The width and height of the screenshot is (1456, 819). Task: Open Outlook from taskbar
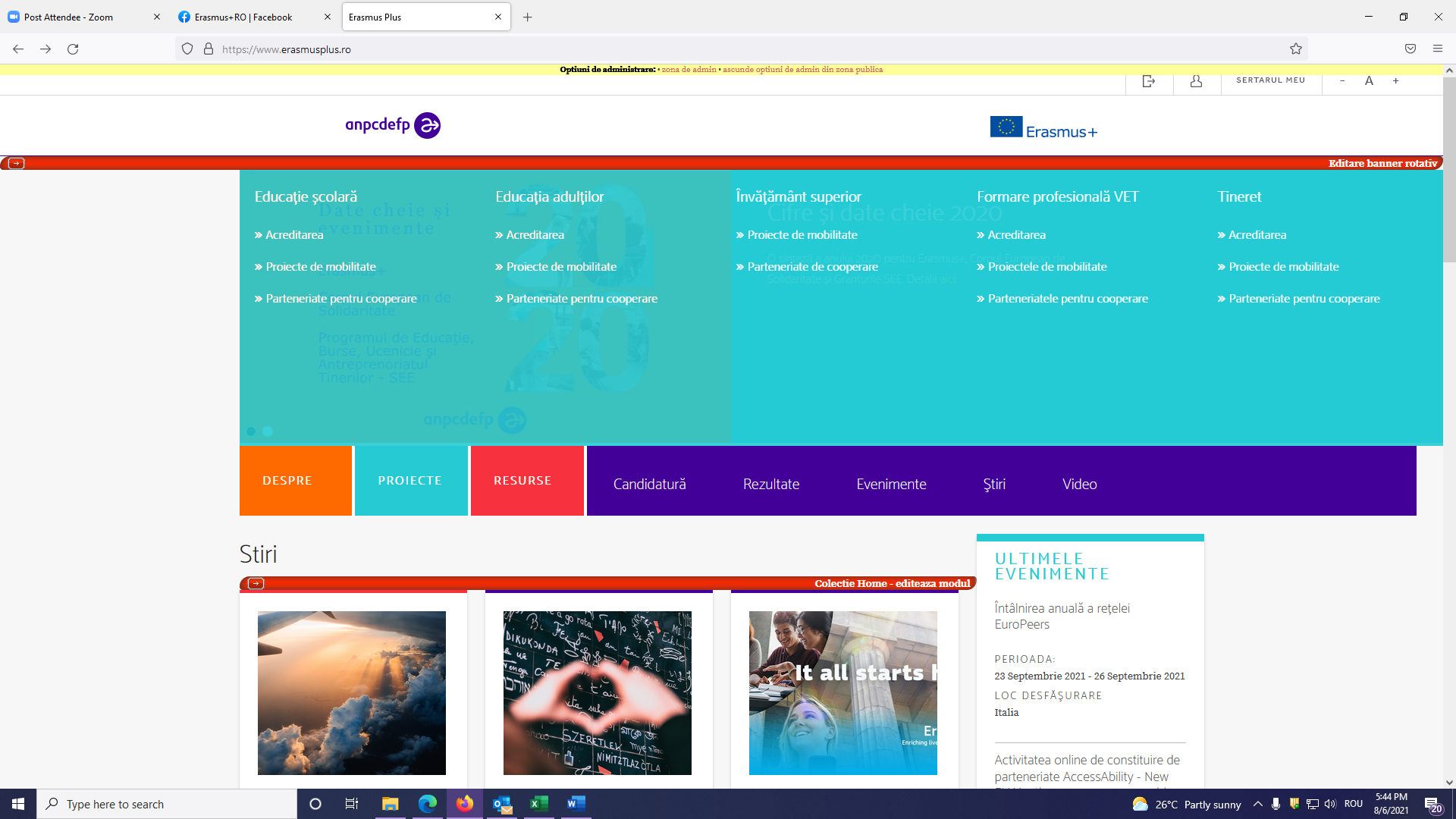(x=502, y=804)
